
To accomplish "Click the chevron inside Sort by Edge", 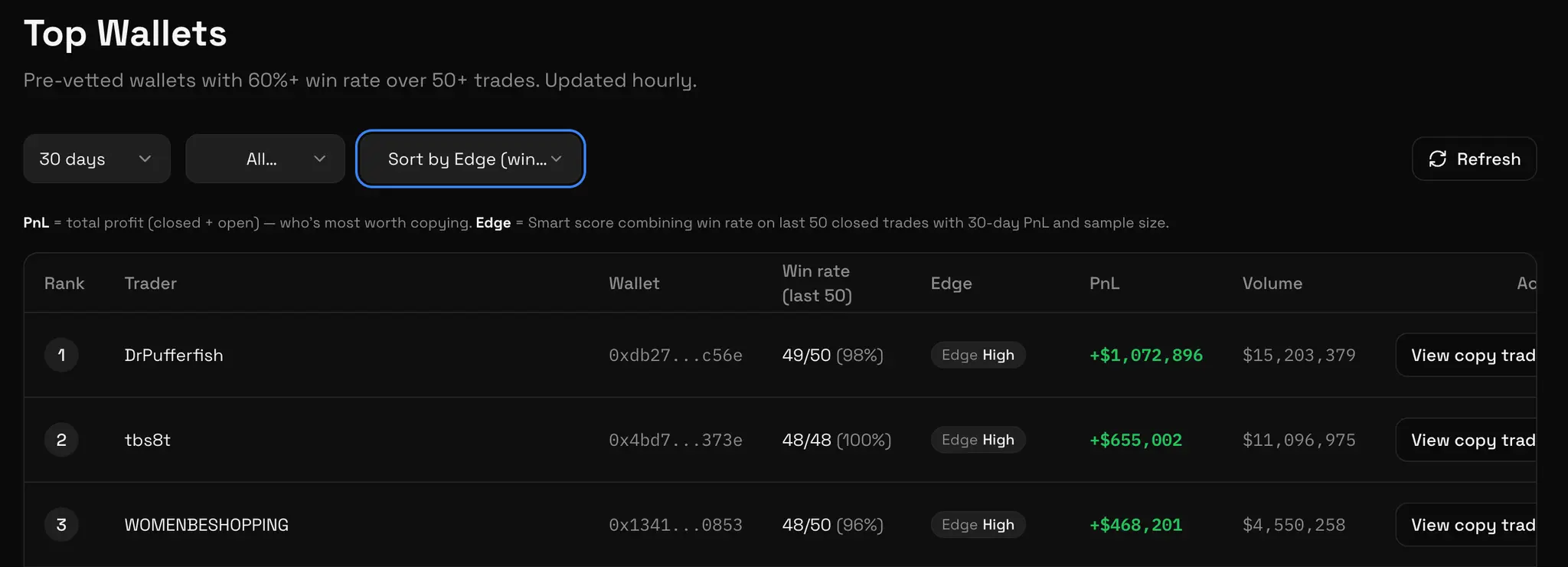I will [558, 159].
